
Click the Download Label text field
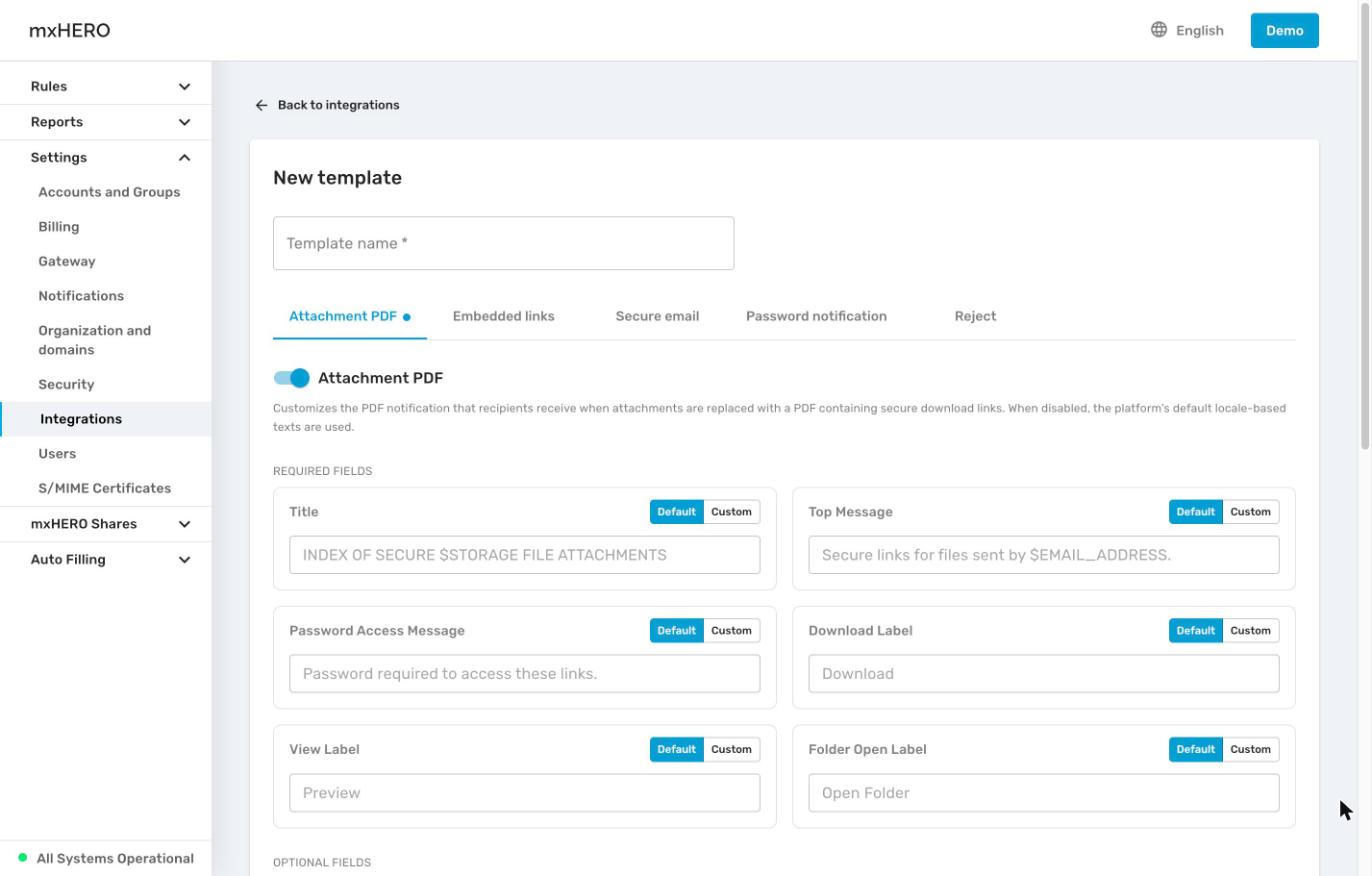[1043, 674]
